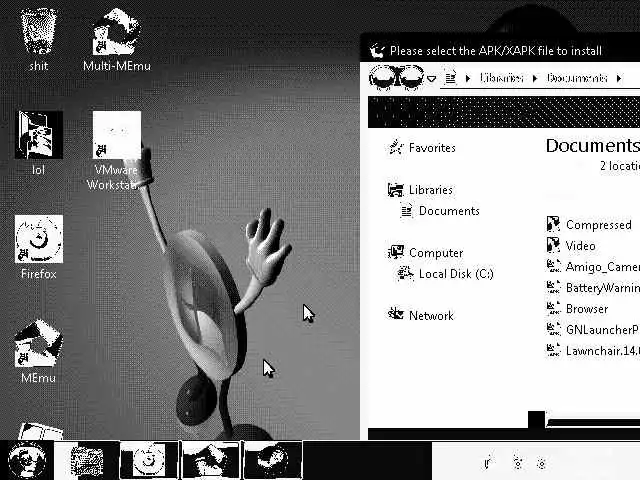Select the Lawnchair.14 APK file

pyautogui.click(x=602, y=351)
